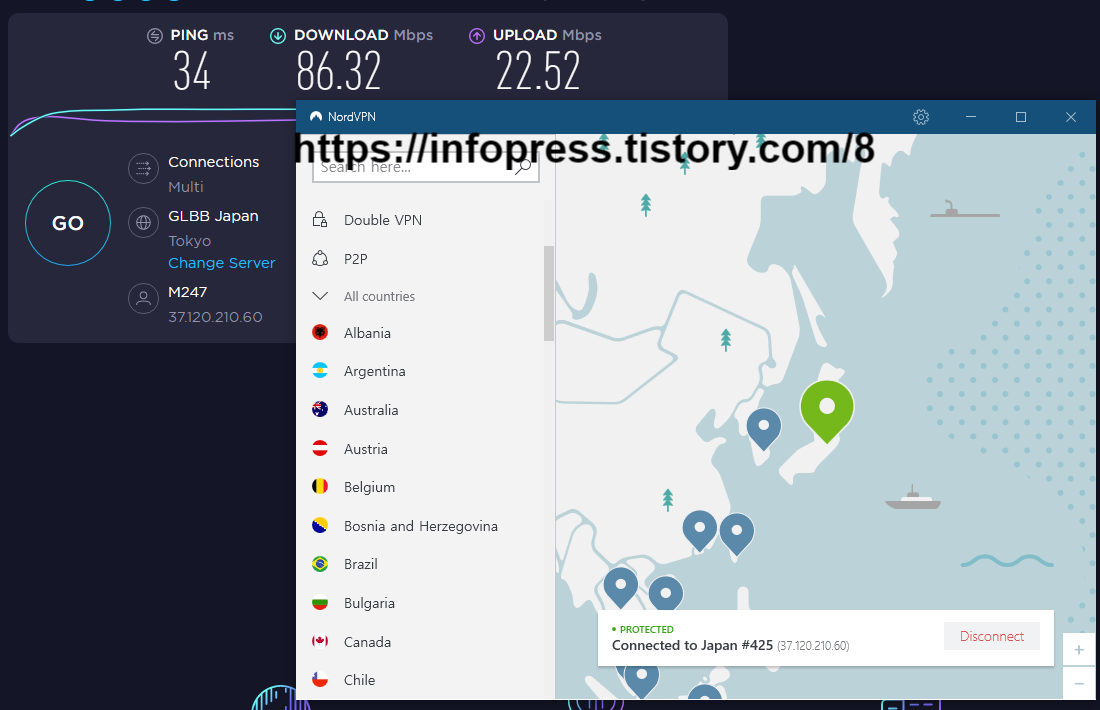Click the 37.120.210.60 IP in Speedtest
The width and height of the screenshot is (1100, 710).
(215, 316)
